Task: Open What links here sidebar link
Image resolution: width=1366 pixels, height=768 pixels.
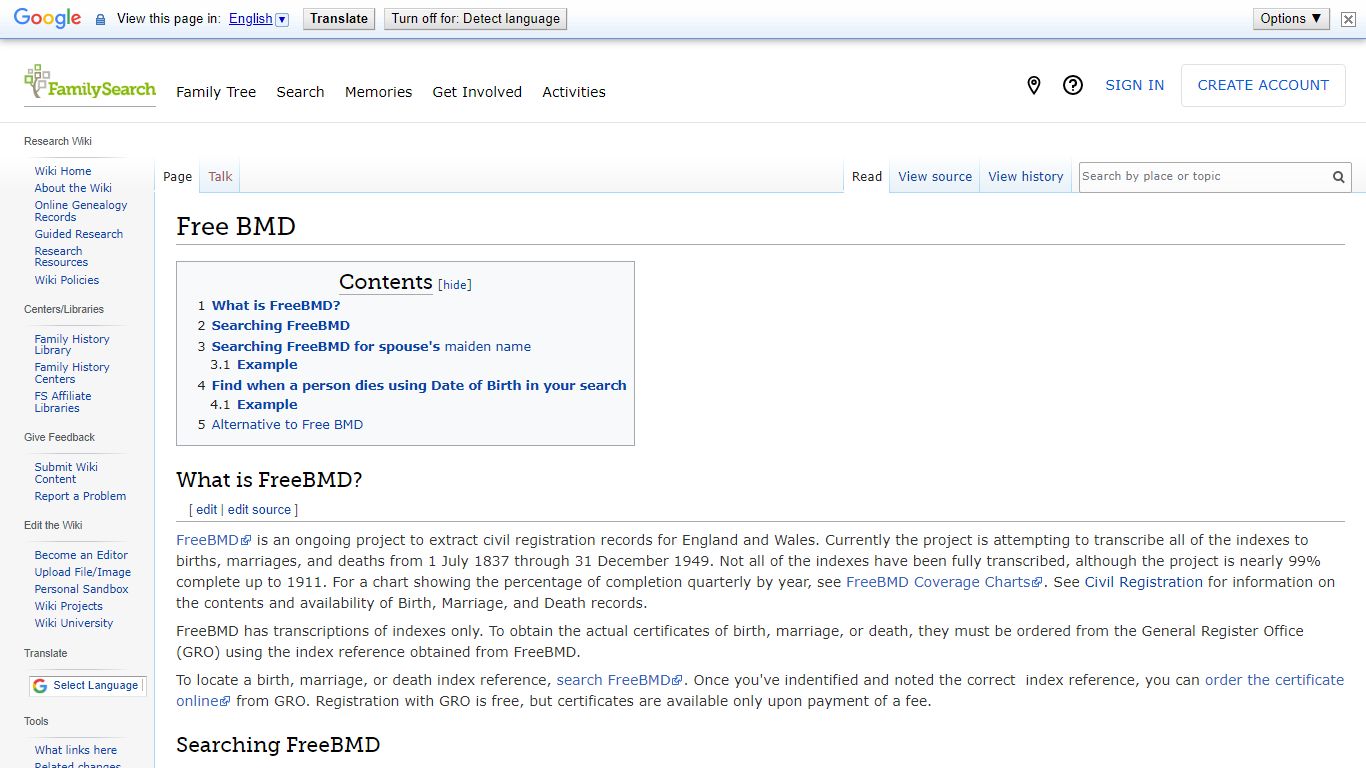Action: (x=76, y=750)
